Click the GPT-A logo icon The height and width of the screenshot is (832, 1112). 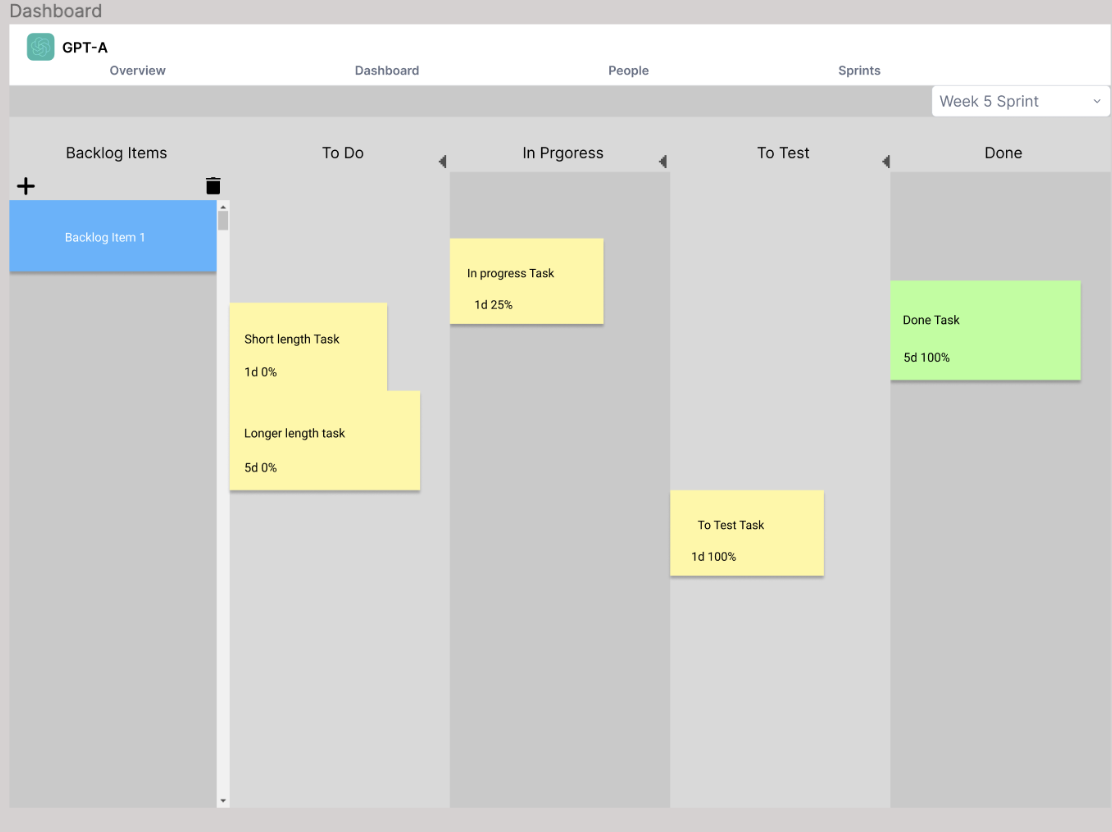pyautogui.click(x=40, y=46)
